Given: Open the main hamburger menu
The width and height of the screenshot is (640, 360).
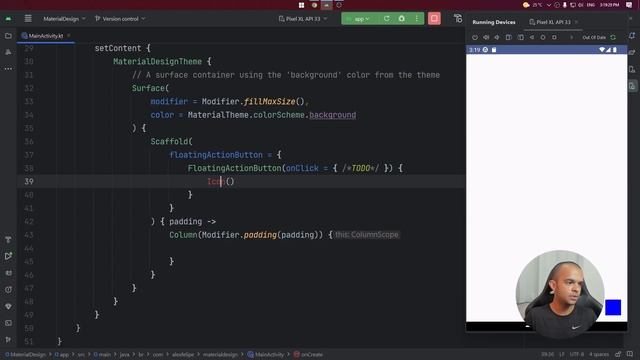Looking at the screenshot, I should click(28, 18).
